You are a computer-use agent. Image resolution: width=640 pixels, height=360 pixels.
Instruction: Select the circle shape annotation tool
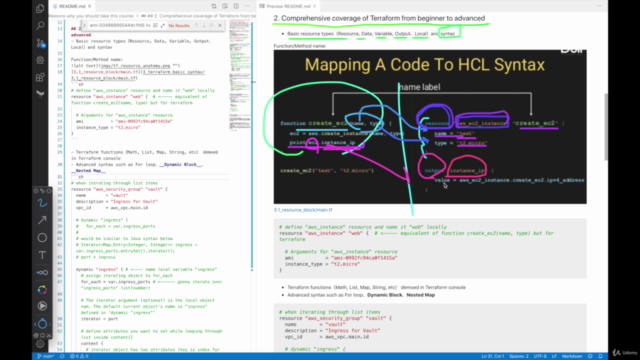point(42,238)
